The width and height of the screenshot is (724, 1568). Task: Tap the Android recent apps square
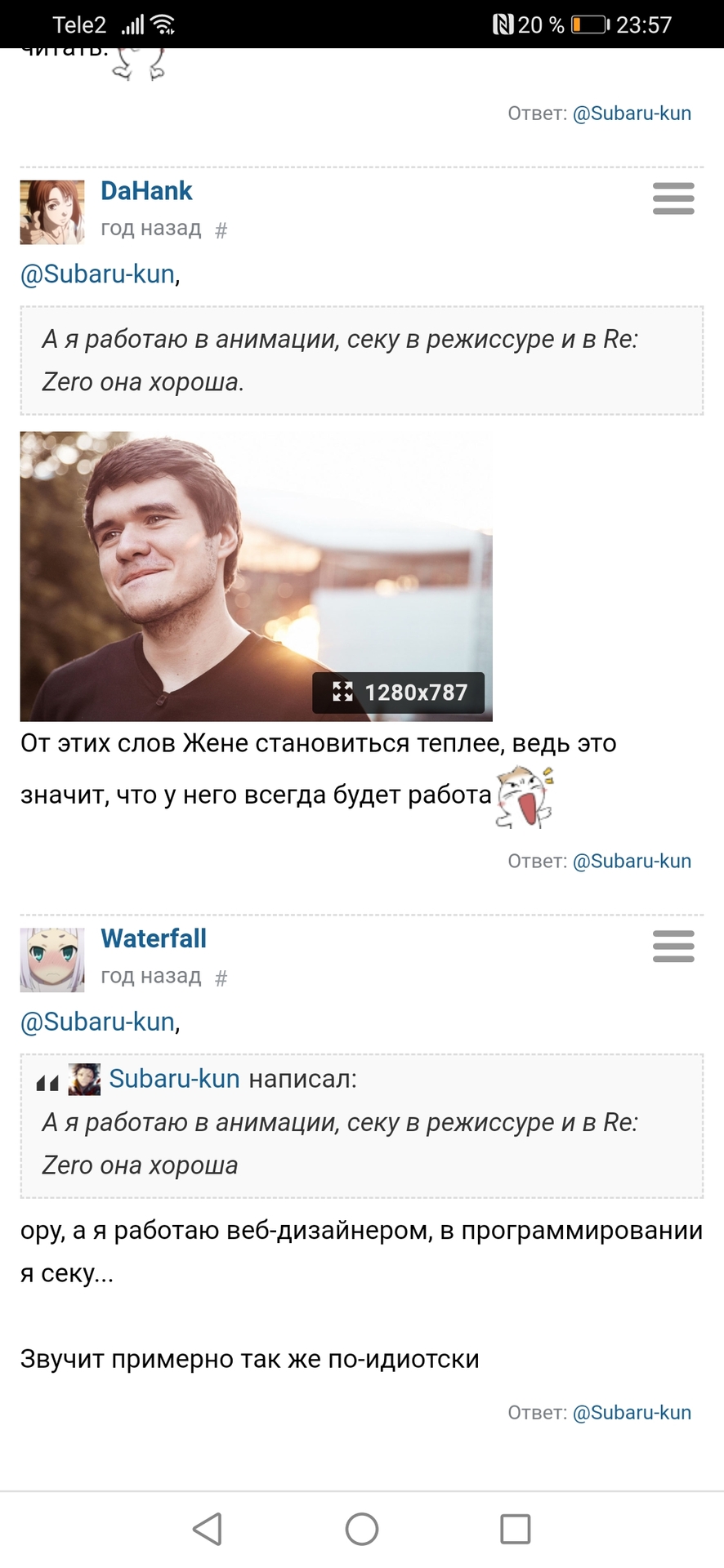tap(515, 1529)
